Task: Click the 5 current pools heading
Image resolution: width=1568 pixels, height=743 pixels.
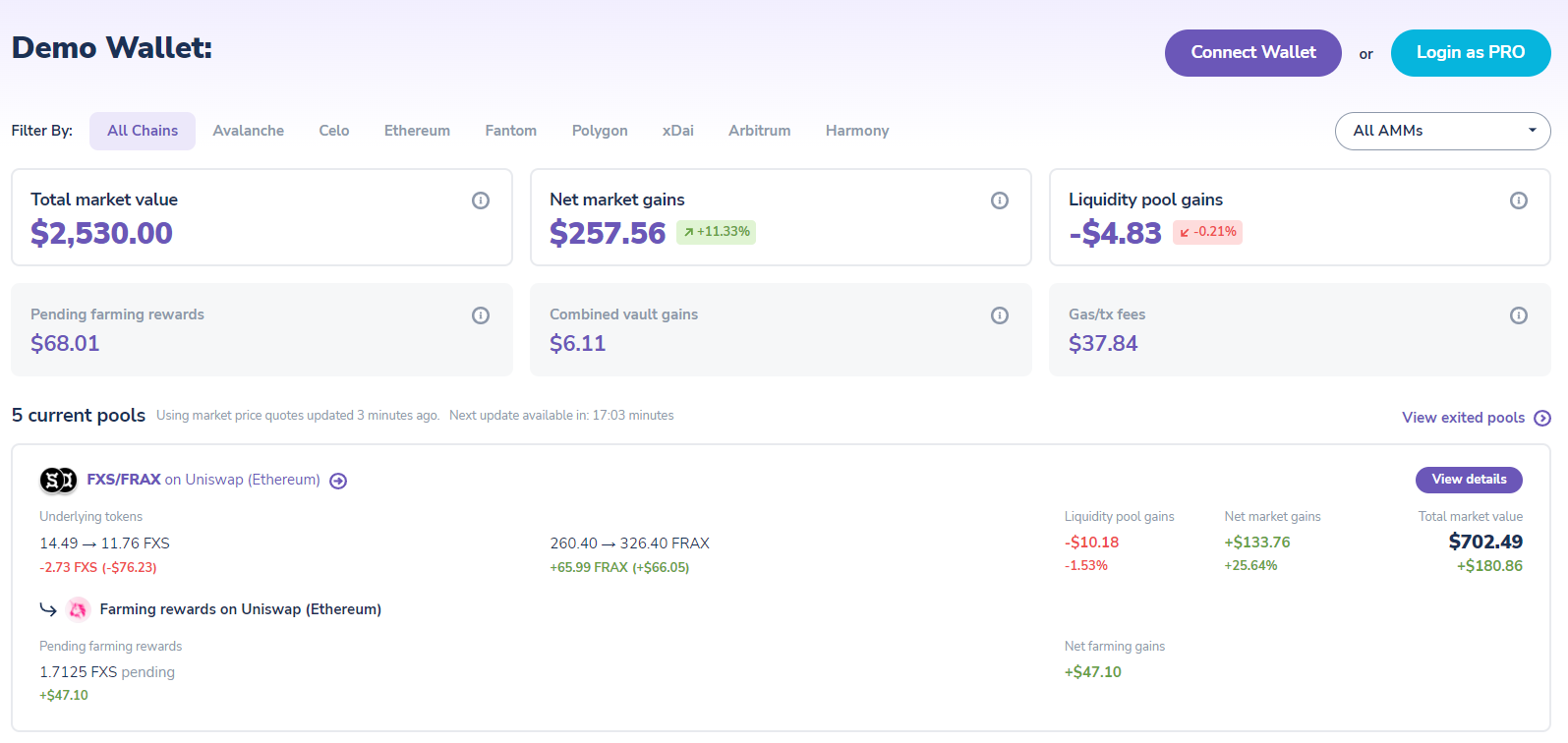Action: pos(79,416)
